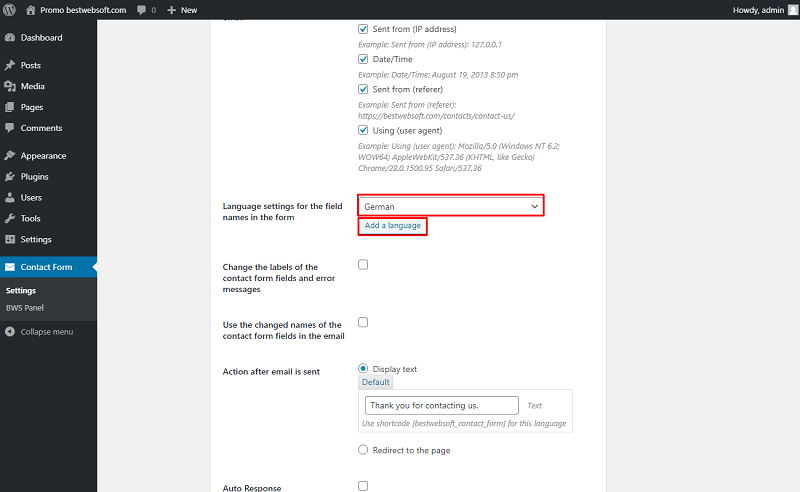Open Plugins via plug icon

(10, 177)
